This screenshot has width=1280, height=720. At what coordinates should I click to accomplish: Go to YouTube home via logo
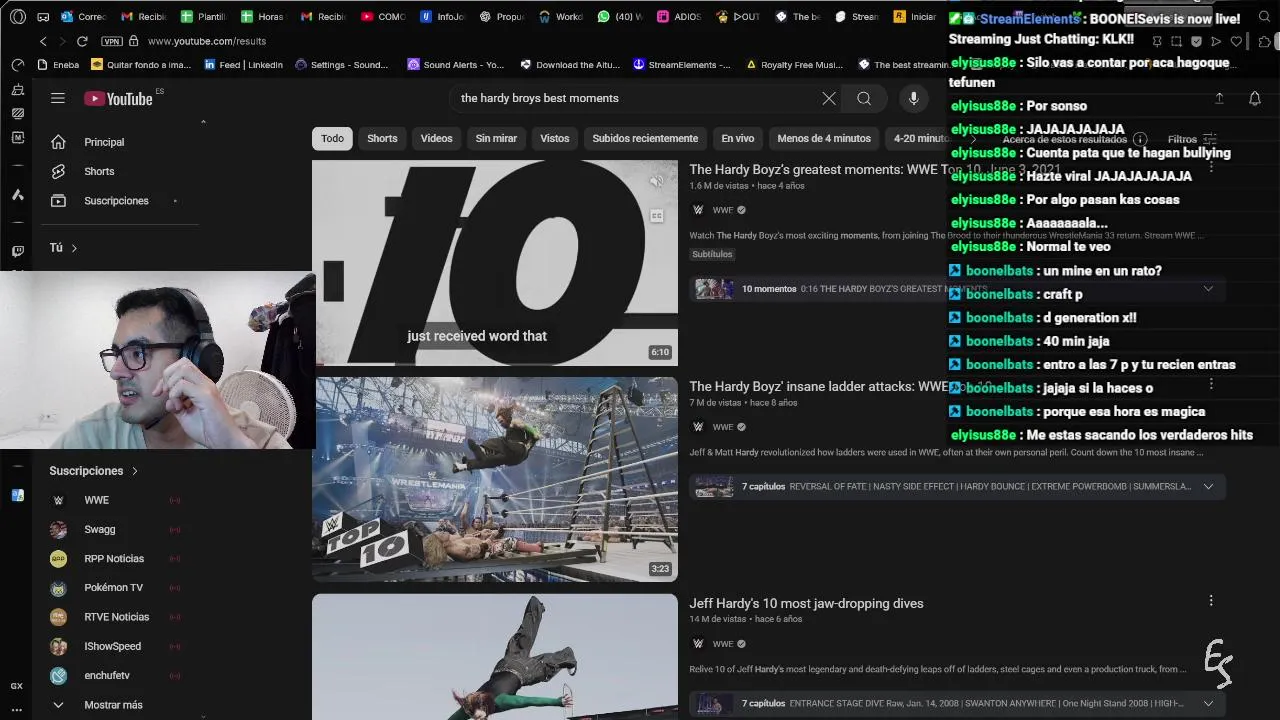click(x=118, y=98)
